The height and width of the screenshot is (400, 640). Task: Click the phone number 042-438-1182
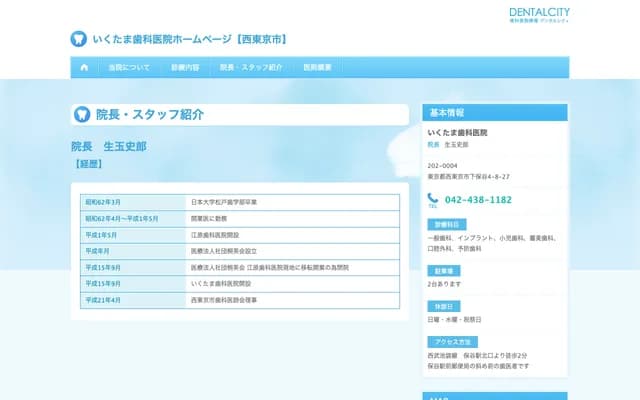[478, 200]
